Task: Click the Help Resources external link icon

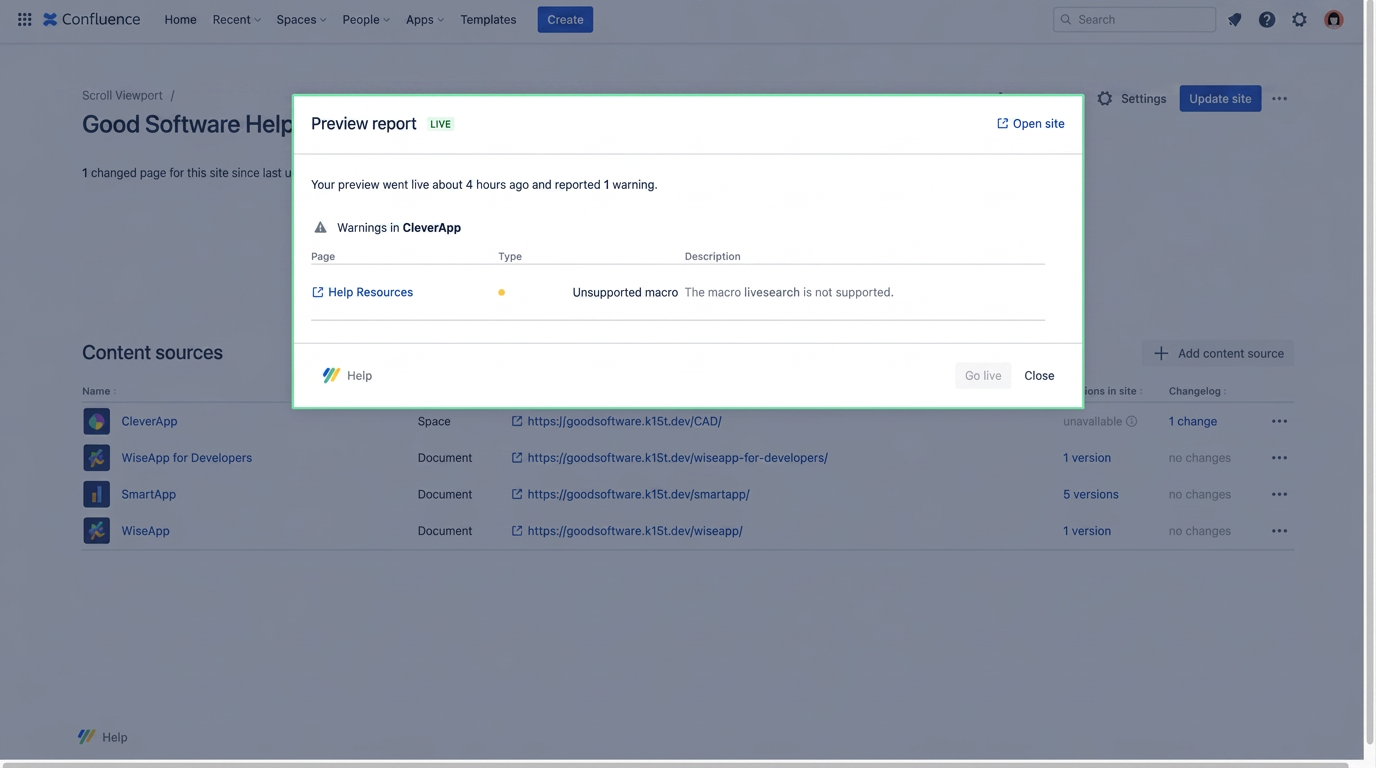Action: point(317,292)
